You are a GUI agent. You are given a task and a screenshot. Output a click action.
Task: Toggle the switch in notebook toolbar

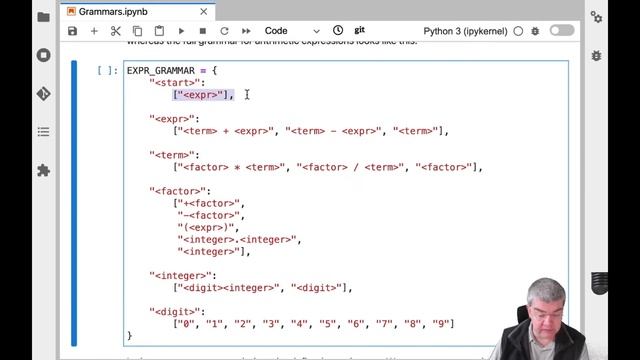(562, 31)
